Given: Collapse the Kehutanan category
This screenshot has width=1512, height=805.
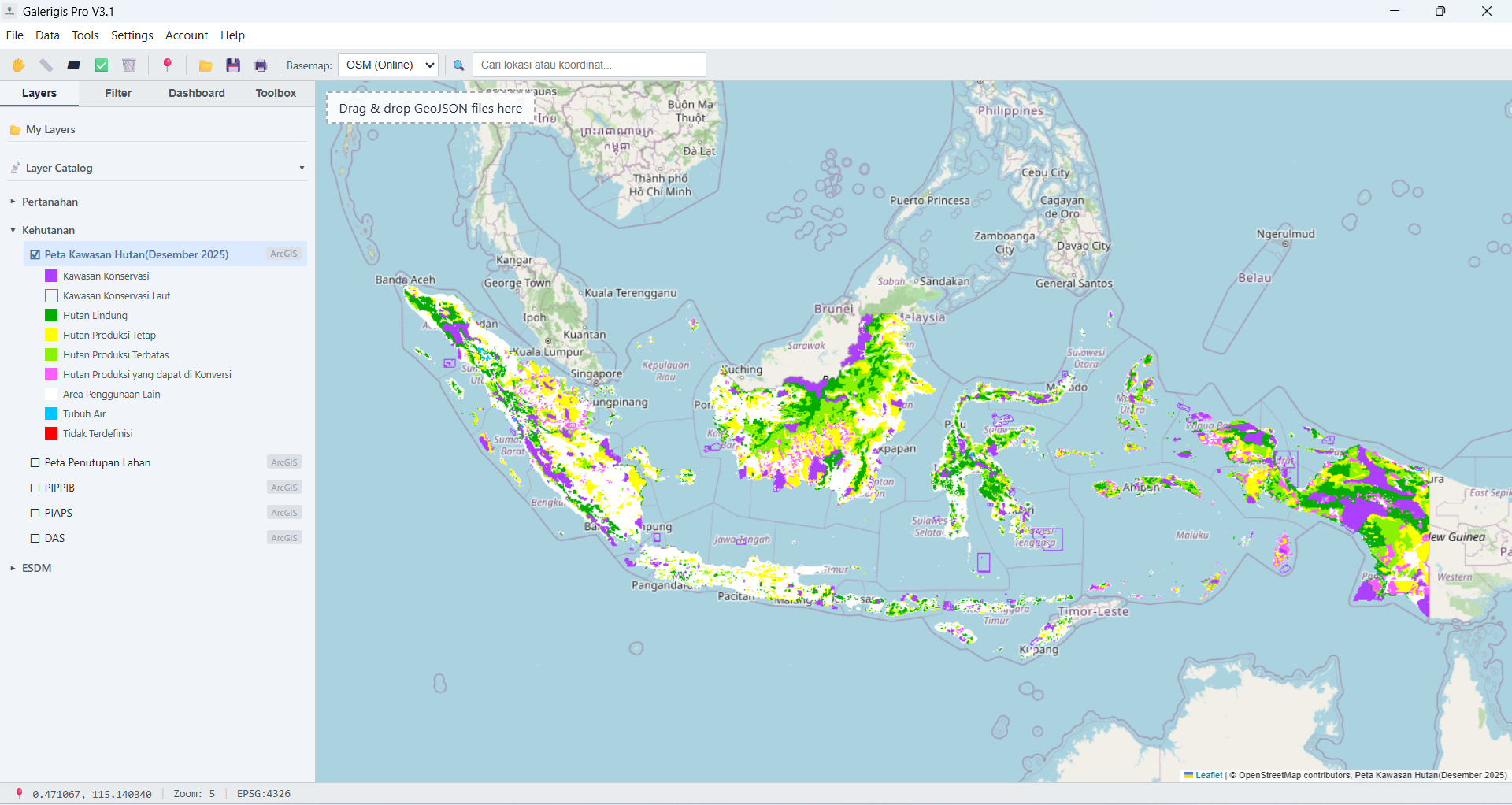Looking at the screenshot, I should tap(12, 230).
